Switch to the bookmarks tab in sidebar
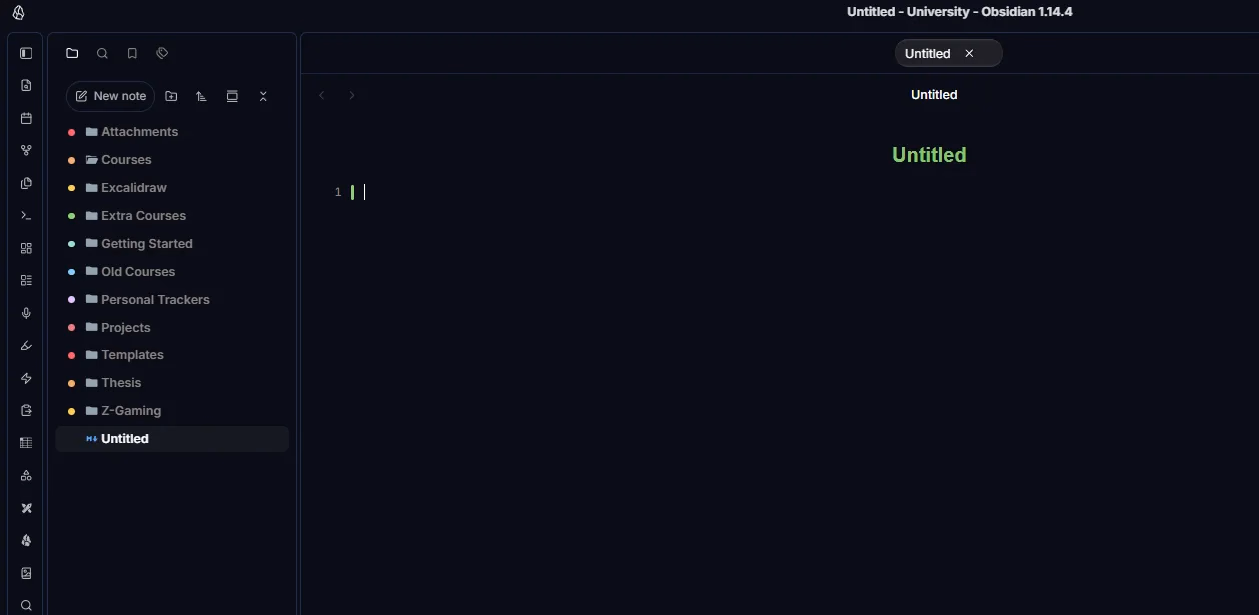The image size is (1259, 615). (x=132, y=53)
